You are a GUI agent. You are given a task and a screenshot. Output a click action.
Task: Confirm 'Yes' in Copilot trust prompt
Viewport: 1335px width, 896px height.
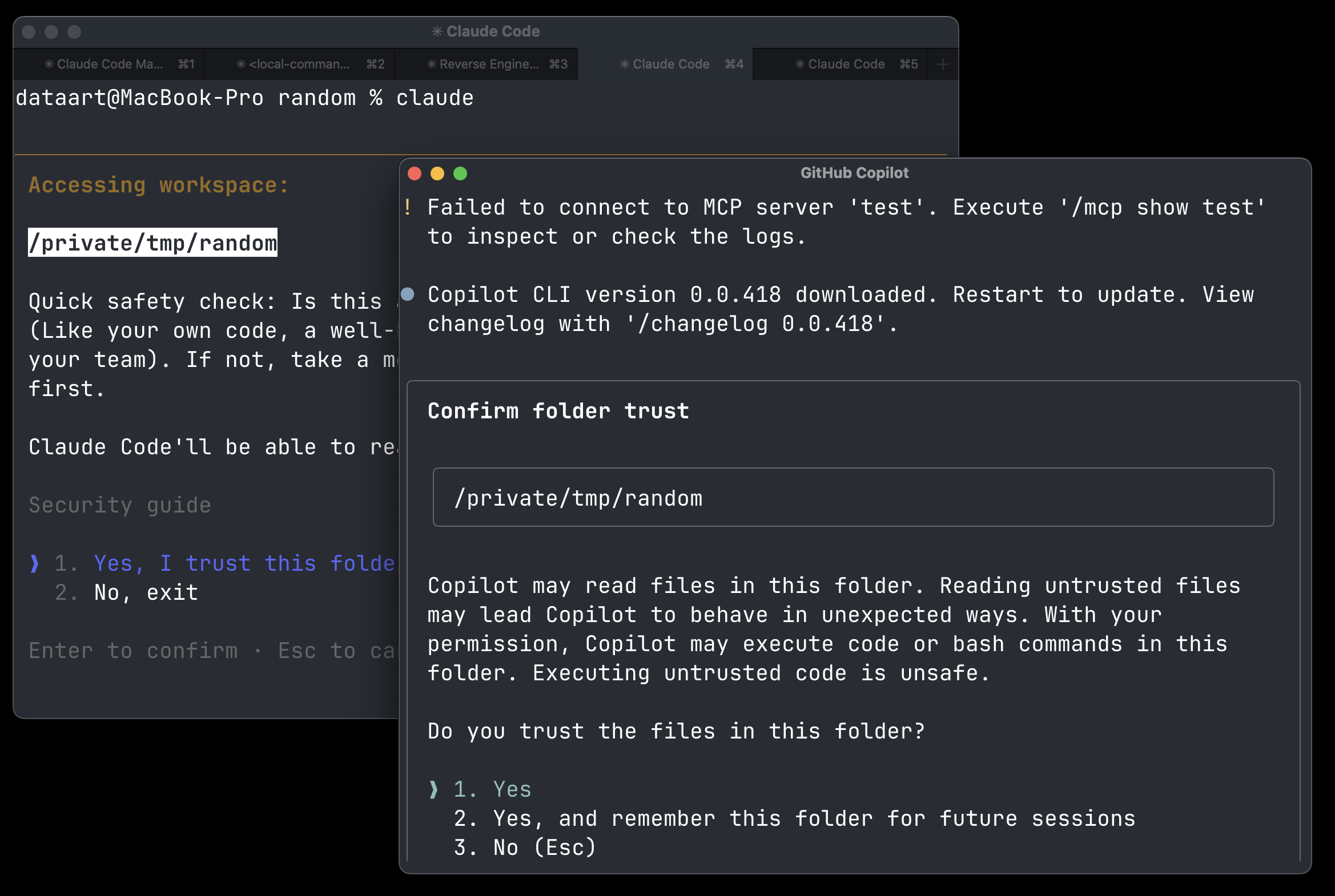511,789
